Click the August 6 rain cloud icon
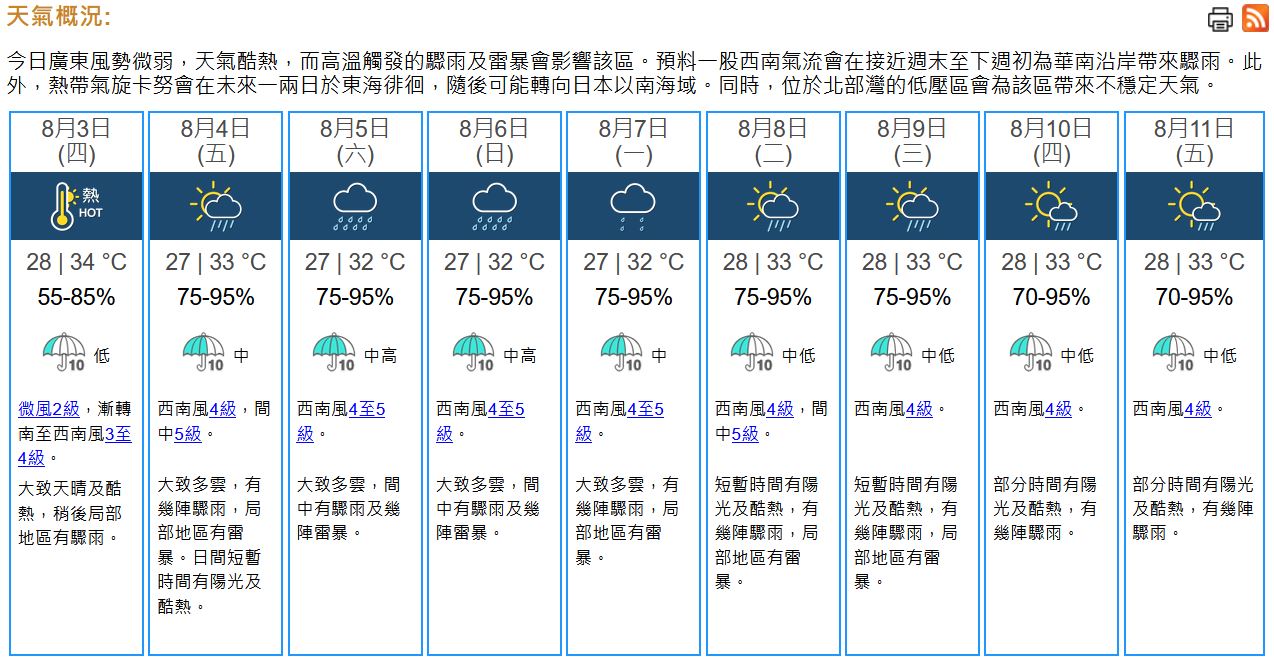 [x=494, y=206]
